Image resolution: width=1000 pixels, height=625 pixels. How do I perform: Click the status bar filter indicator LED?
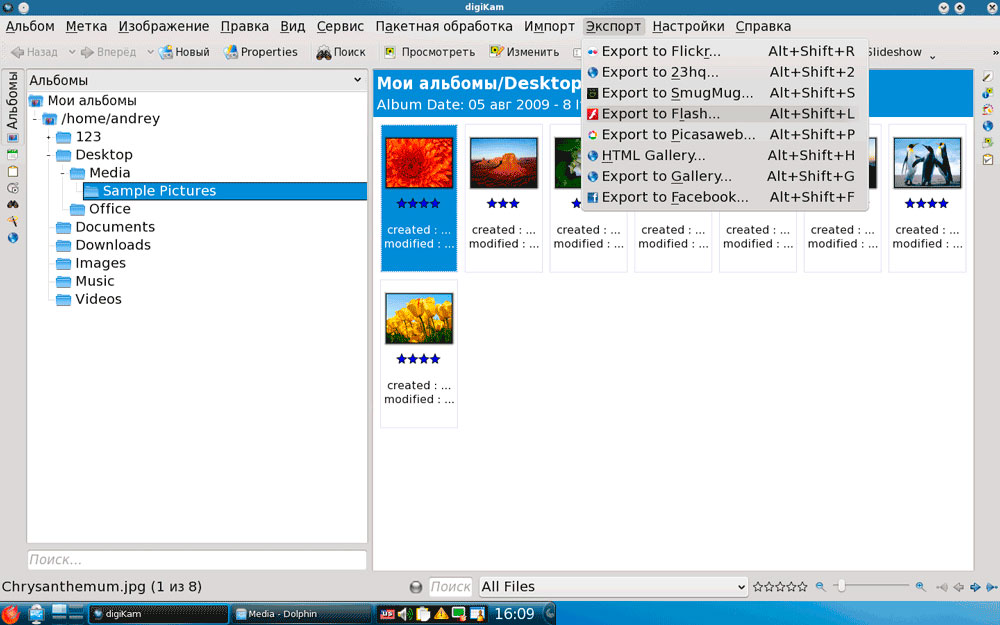coord(416,587)
